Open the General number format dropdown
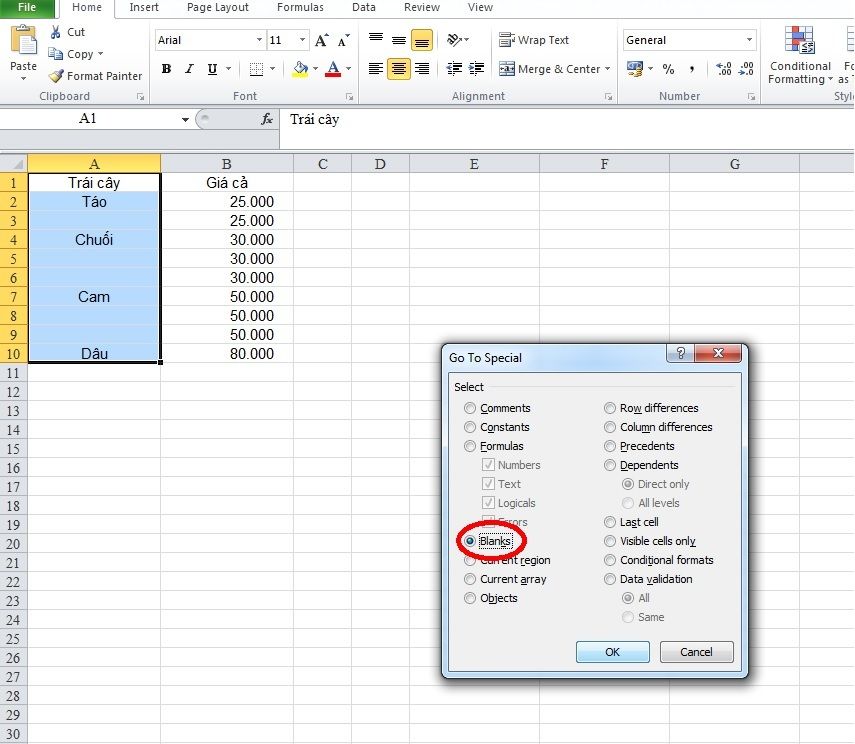855x744 pixels. pos(749,40)
